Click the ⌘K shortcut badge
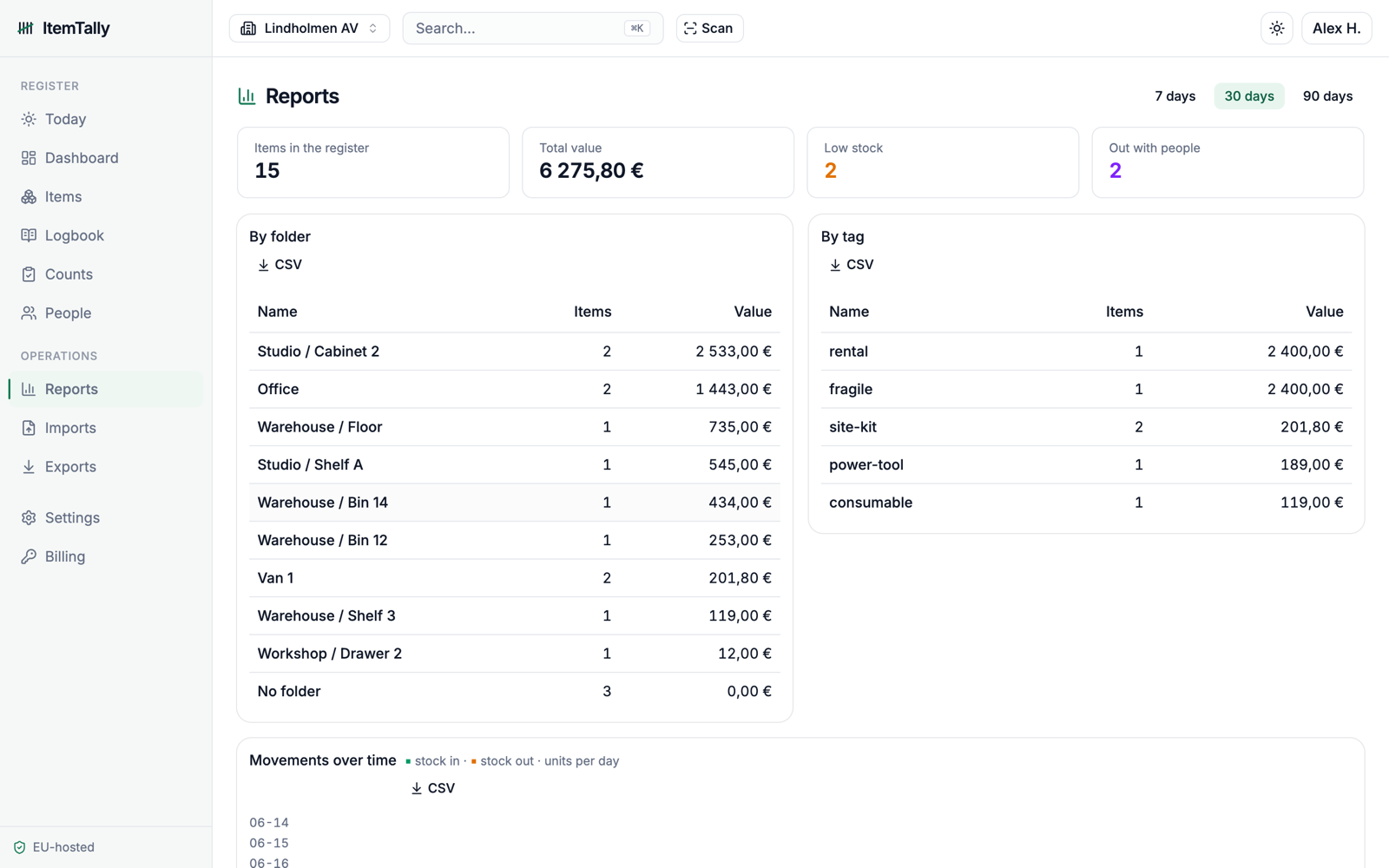The image size is (1389, 868). tap(636, 29)
